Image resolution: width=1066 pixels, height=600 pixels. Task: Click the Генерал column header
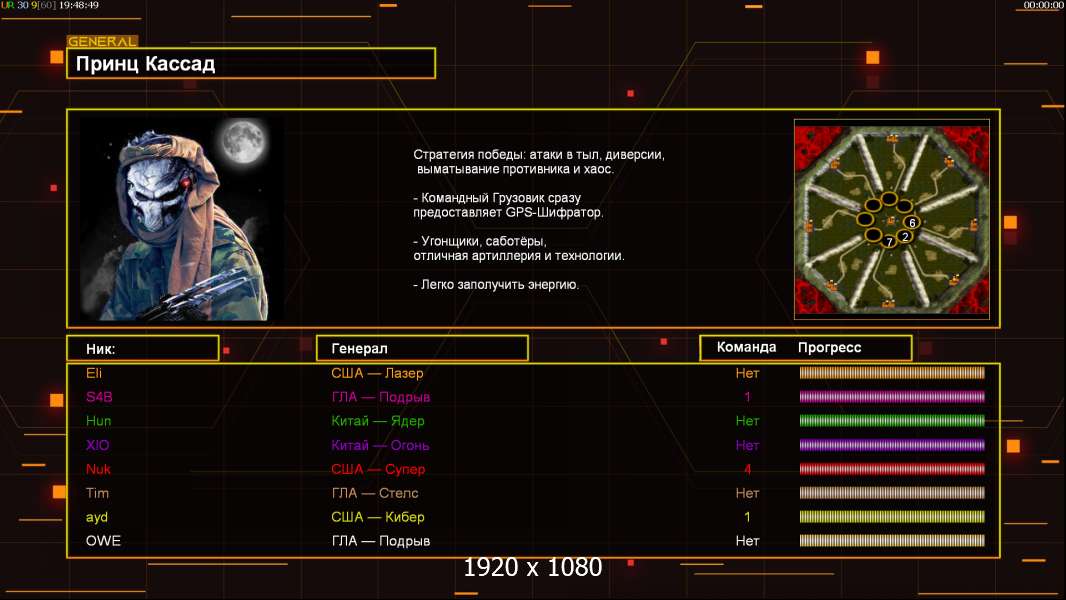click(422, 348)
